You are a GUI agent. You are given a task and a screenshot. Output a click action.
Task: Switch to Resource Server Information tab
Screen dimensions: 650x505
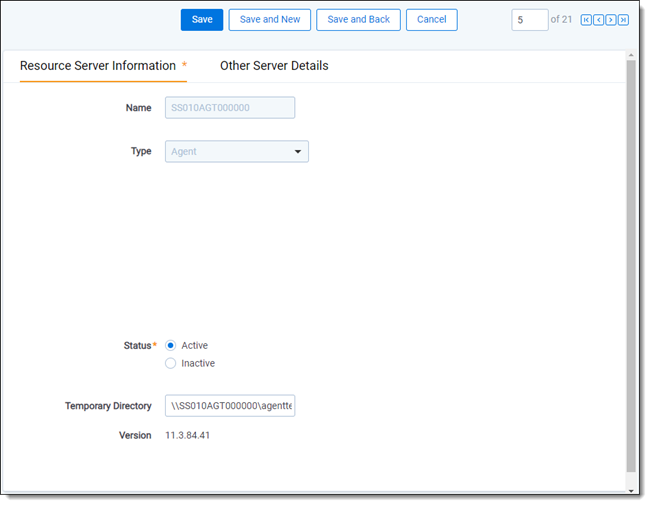103,66
